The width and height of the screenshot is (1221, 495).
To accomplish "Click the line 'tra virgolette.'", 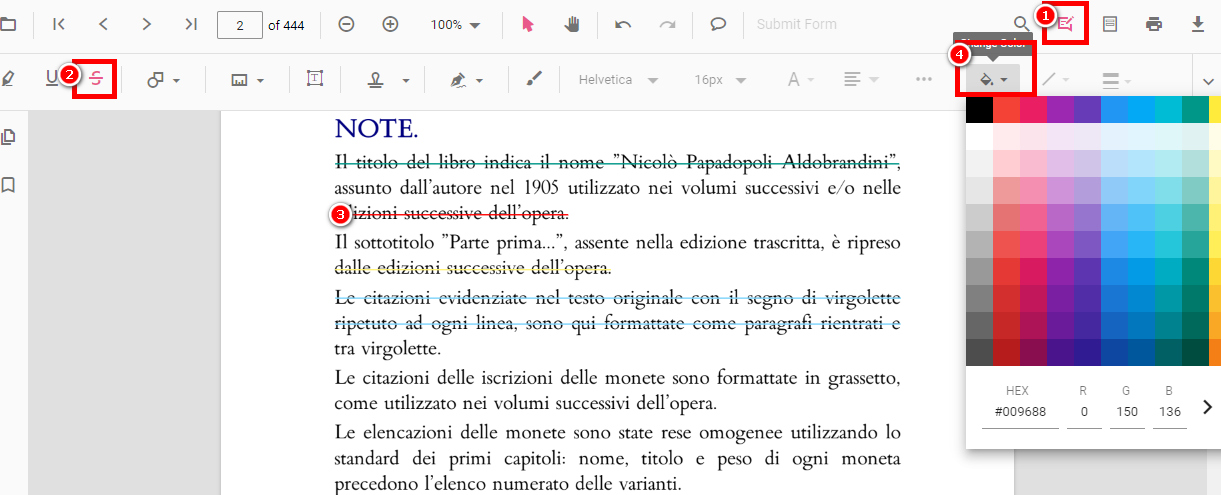I will pyautogui.click(x=387, y=349).
